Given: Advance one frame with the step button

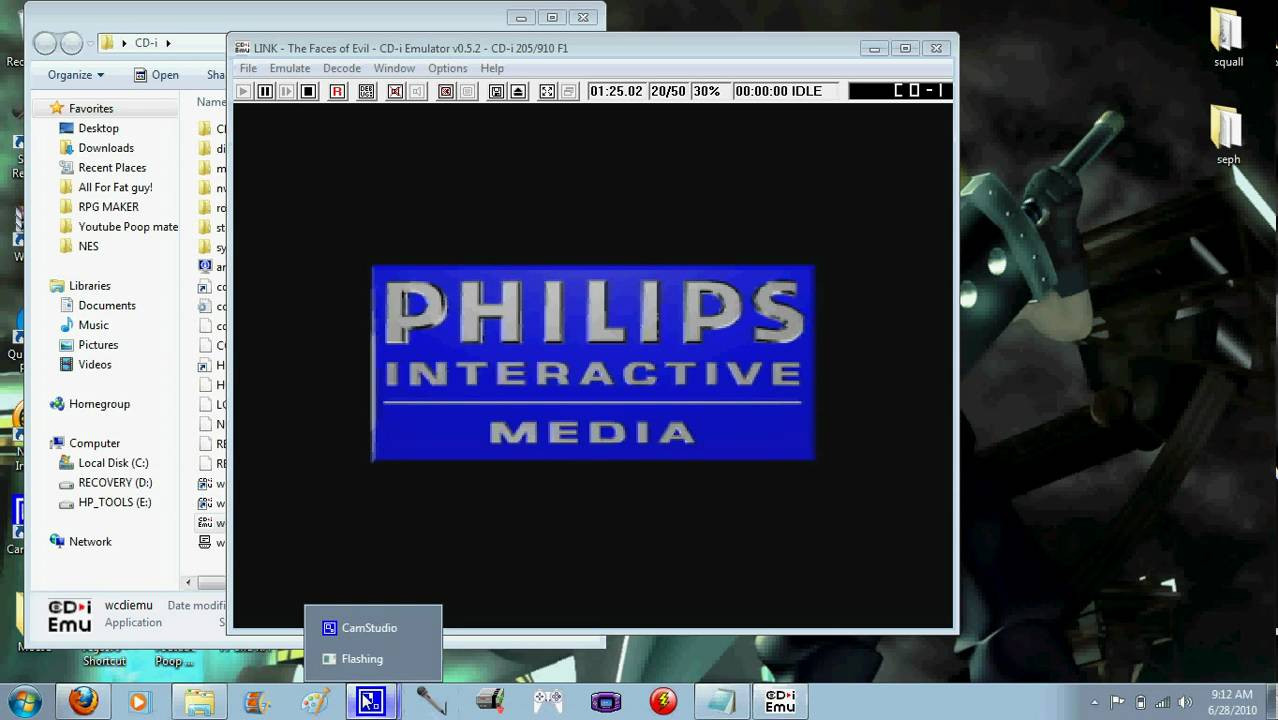Looking at the screenshot, I should pyautogui.click(x=287, y=91).
